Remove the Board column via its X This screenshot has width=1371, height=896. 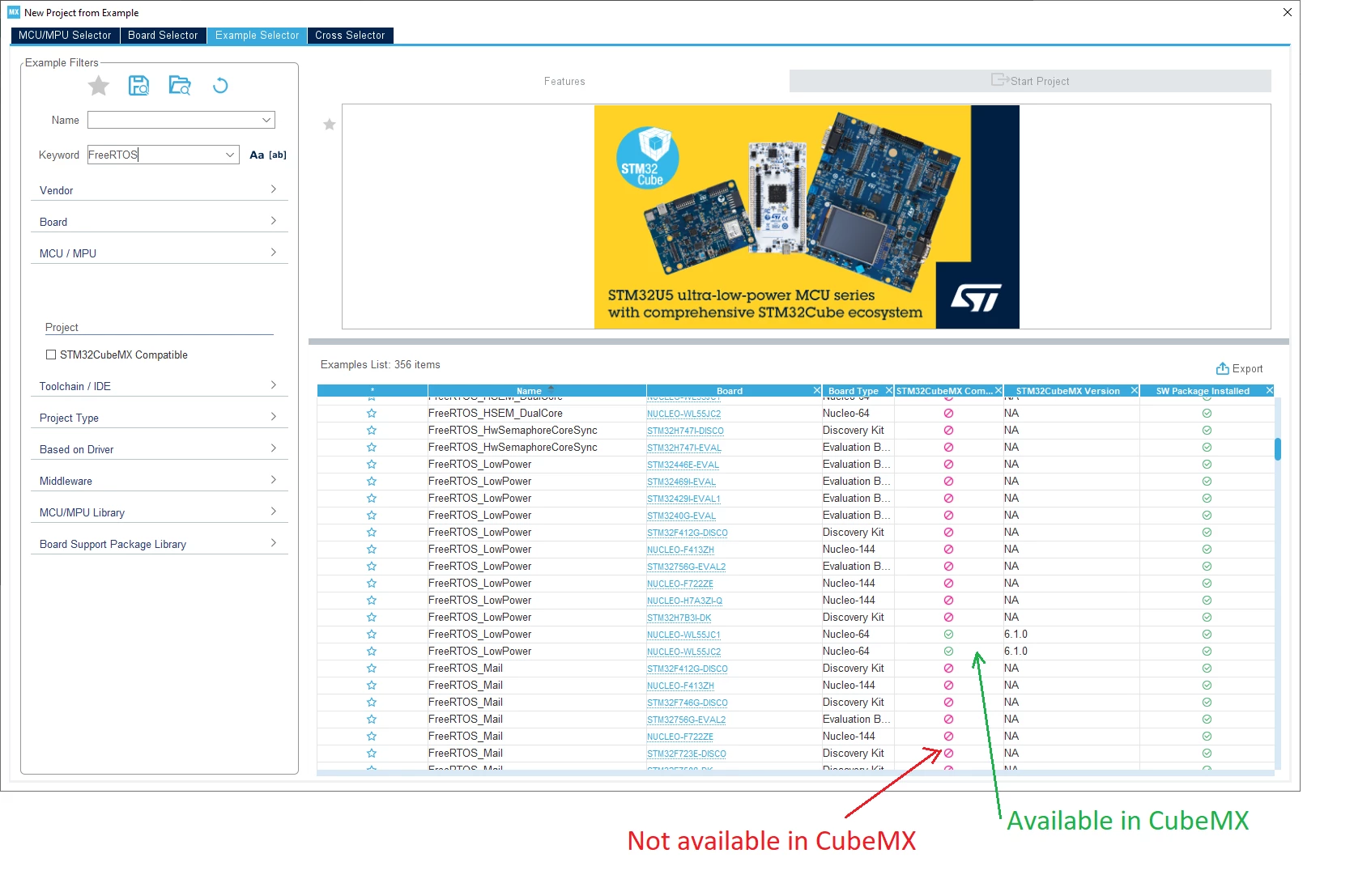click(816, 390)
